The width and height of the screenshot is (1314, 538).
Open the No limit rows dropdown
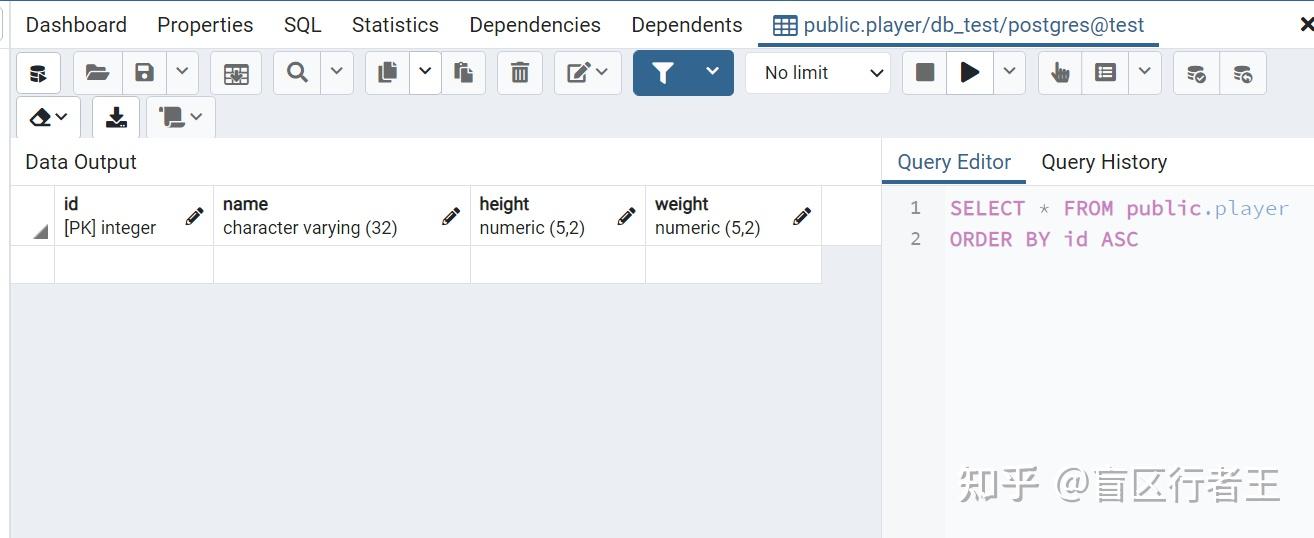point(818,73)
